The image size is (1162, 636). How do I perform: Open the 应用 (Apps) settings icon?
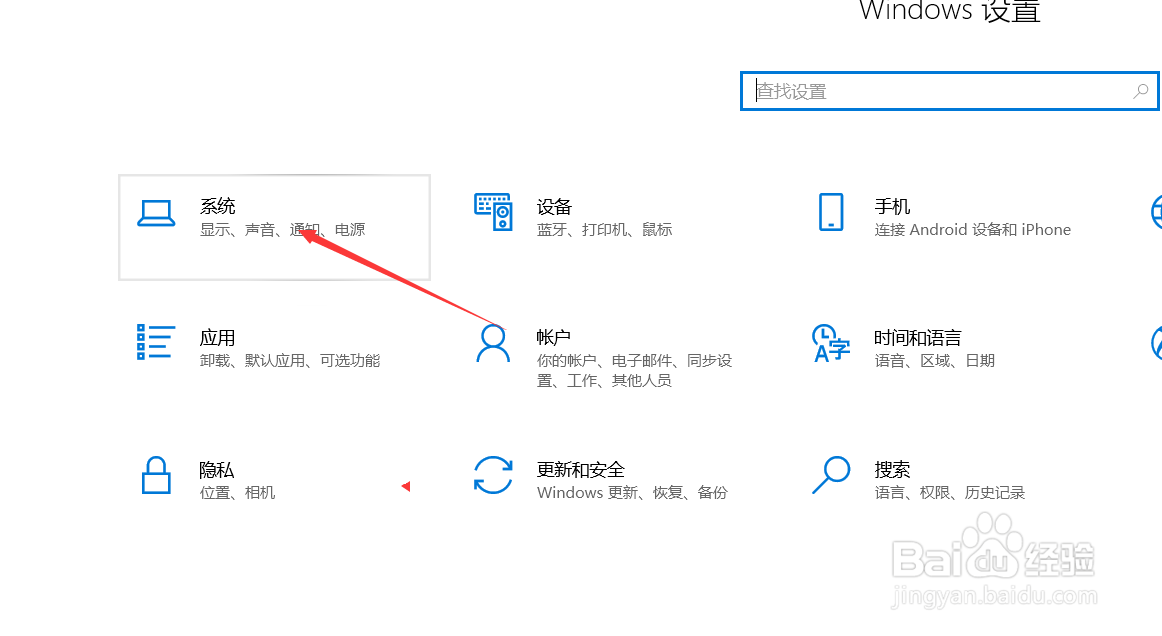click(156, 344)
